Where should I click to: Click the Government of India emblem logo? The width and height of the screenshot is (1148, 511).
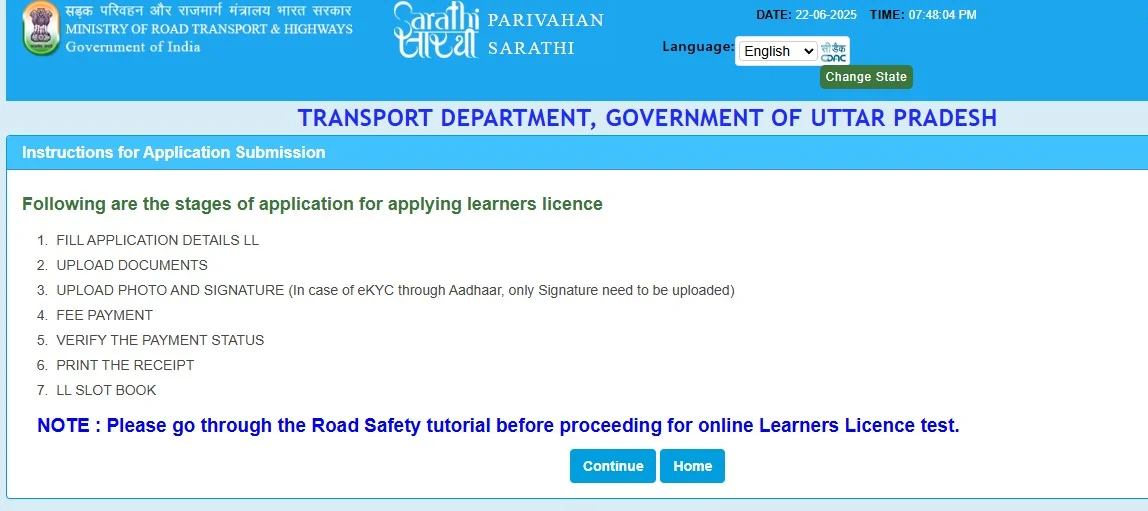point(41,29)
